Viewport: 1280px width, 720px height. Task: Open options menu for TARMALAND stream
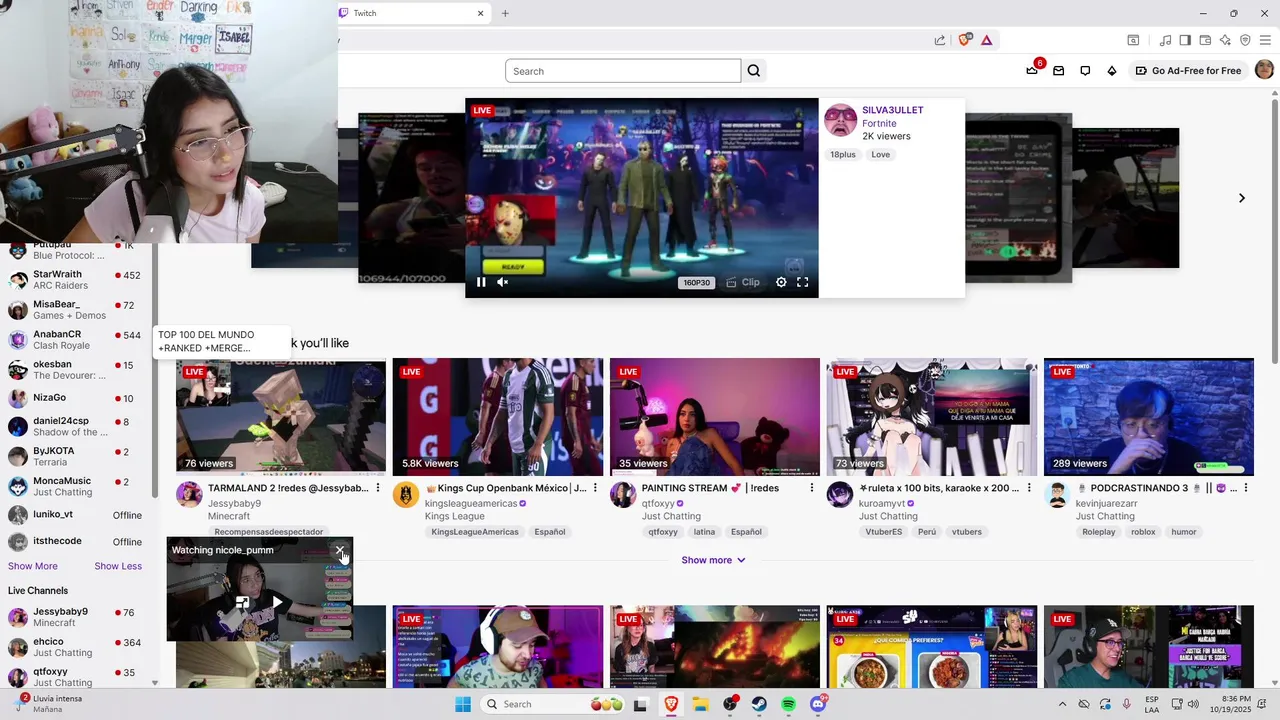tap(377, 488)
